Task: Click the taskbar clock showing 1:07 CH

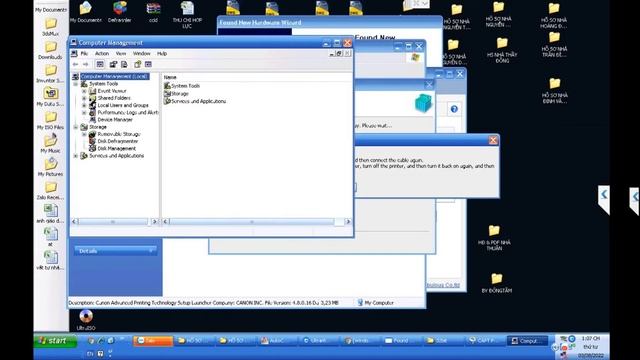Action: click(590, 338)
